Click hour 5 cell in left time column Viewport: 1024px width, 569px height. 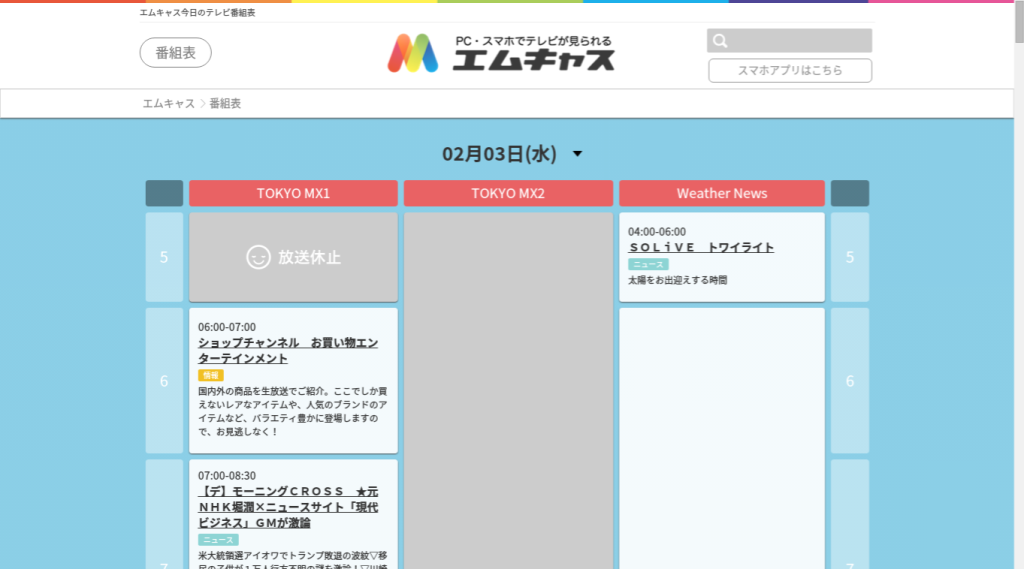point(164,257)
